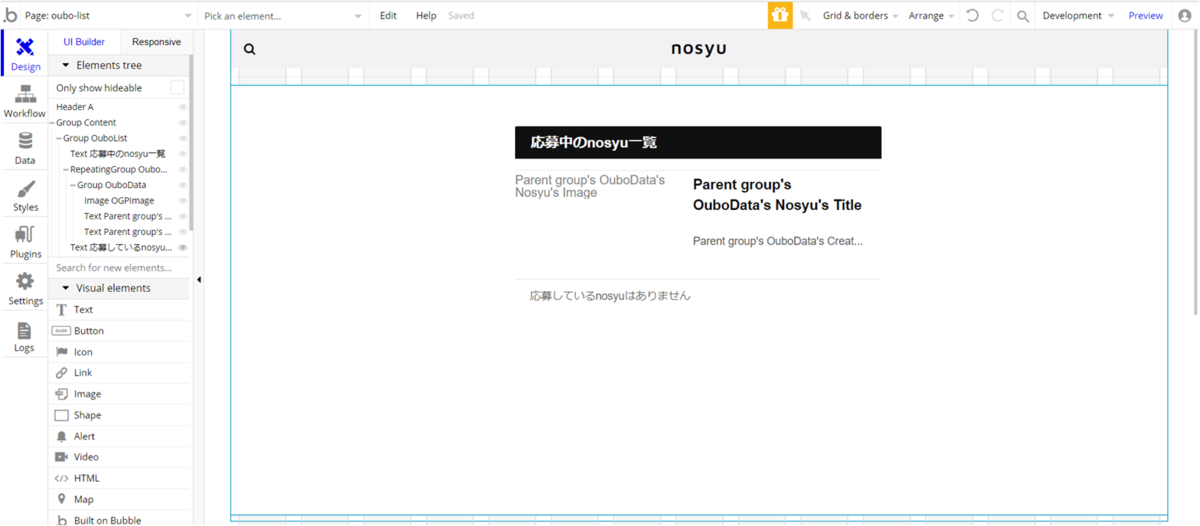Select the Nosyu's Image placeholder on canvas
This screenshot has height=526, width=1200.
tap(590, 186)
